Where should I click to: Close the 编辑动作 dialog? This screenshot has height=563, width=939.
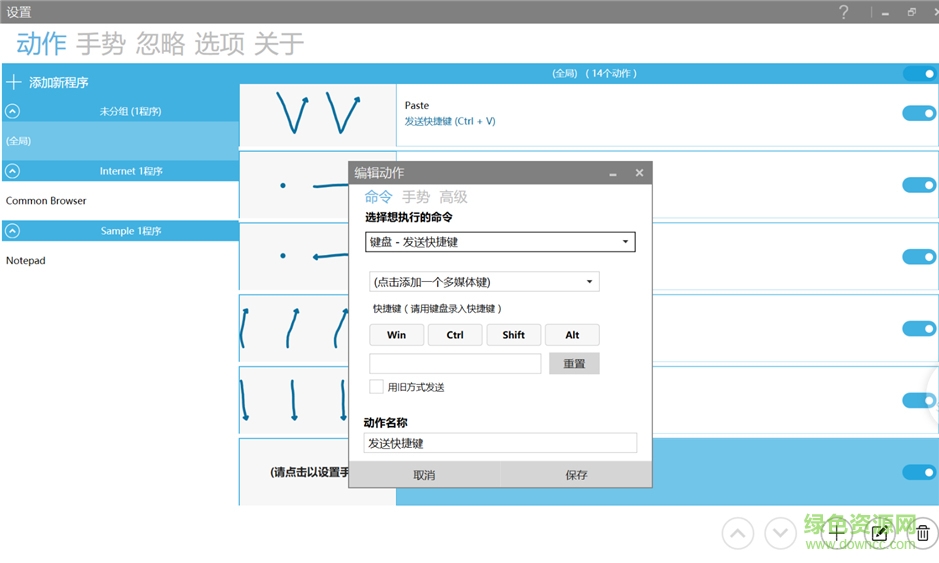coord(640,173)
